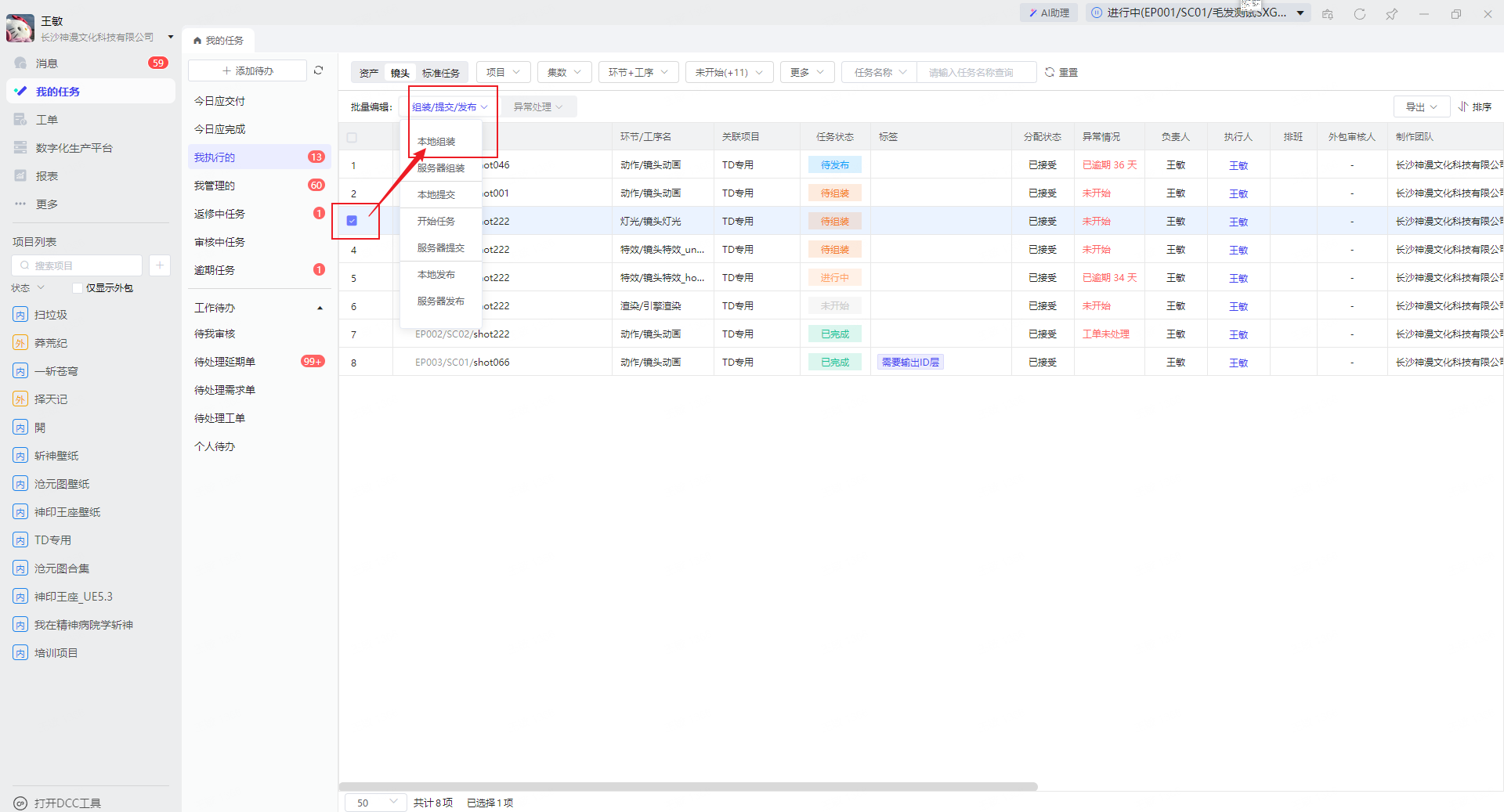The height and width of the screenshot is (812, 1504).
Task: Switch to the 资产 tab
Action: click(x=368, y=73)
